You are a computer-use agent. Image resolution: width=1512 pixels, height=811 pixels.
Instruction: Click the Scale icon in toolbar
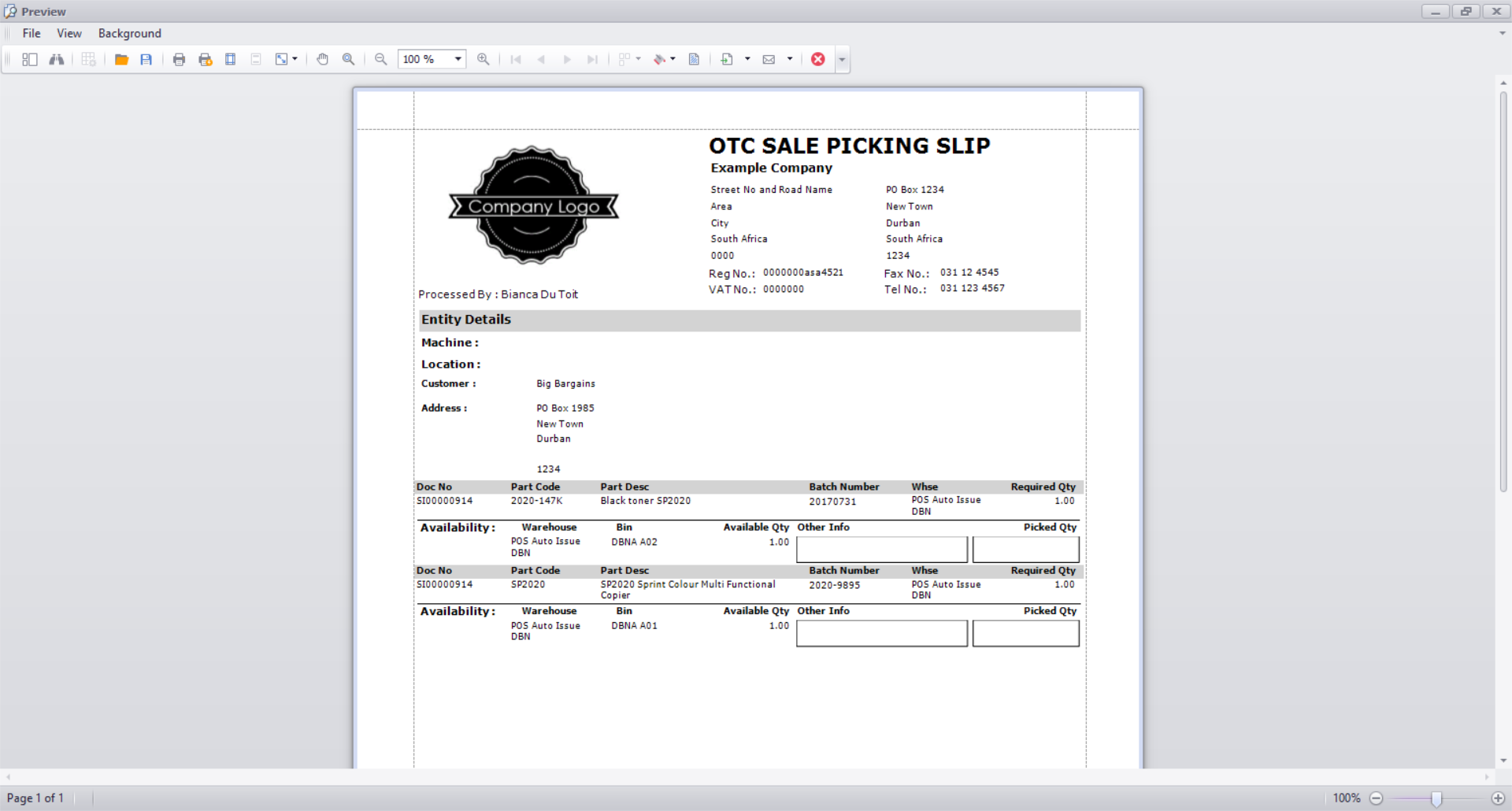coord(281,59)
